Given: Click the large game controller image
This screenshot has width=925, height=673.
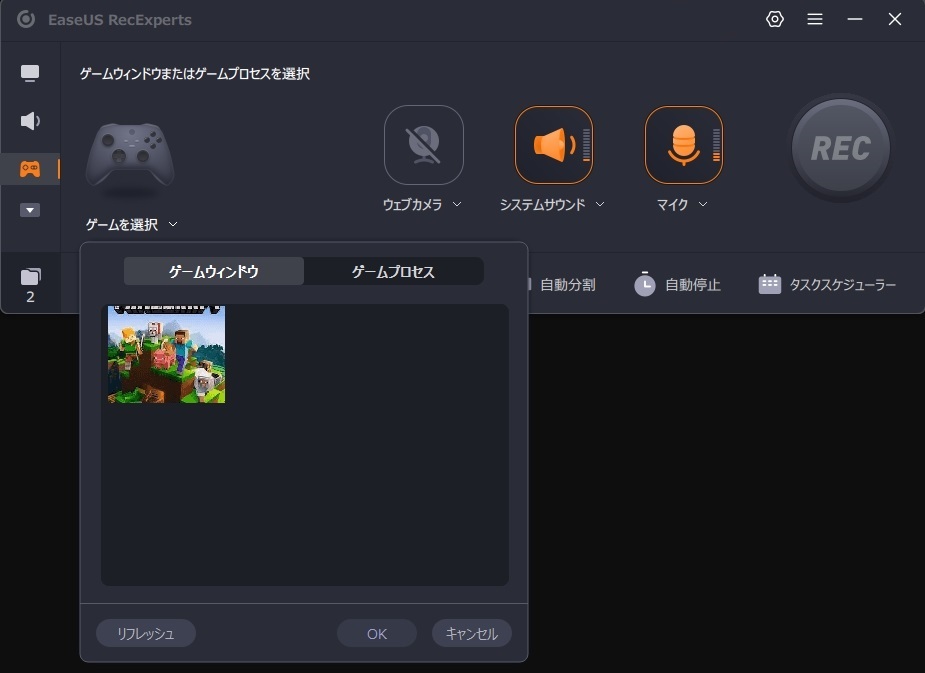Looking at the screenshot, I should (129, 159).
